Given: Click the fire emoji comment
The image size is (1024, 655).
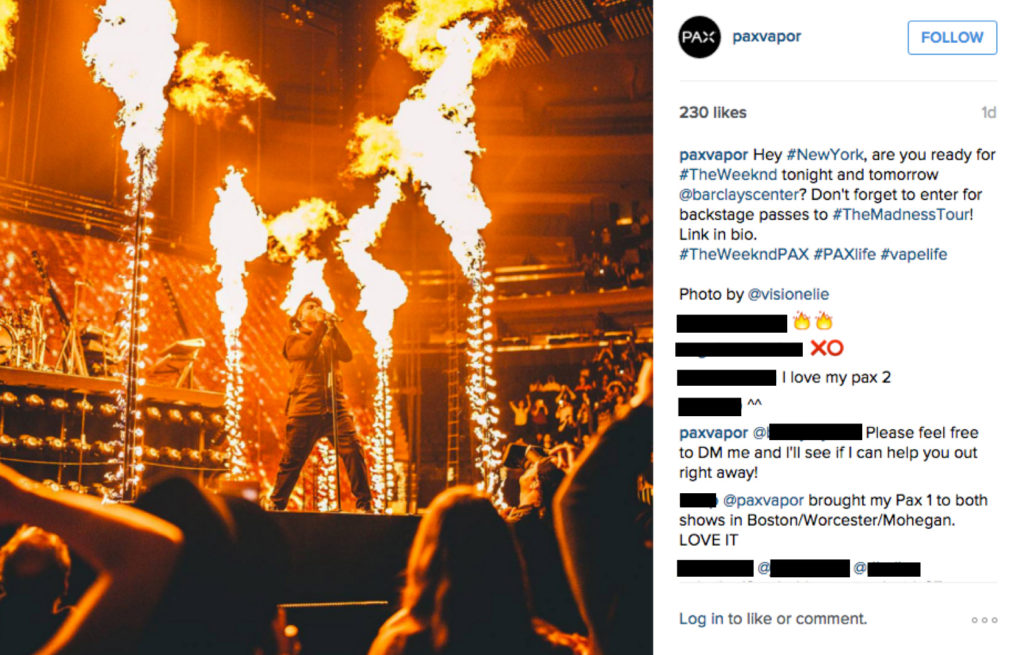Looking at the screenshot, I should 813,321.
